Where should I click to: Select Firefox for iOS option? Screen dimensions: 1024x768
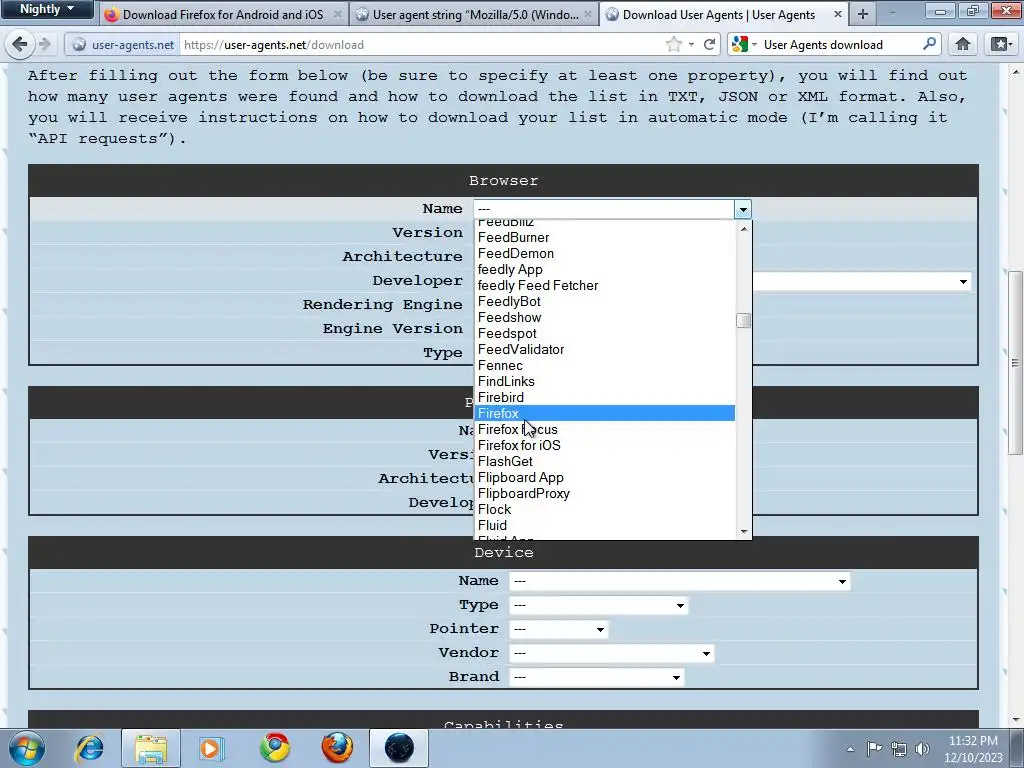605,445
